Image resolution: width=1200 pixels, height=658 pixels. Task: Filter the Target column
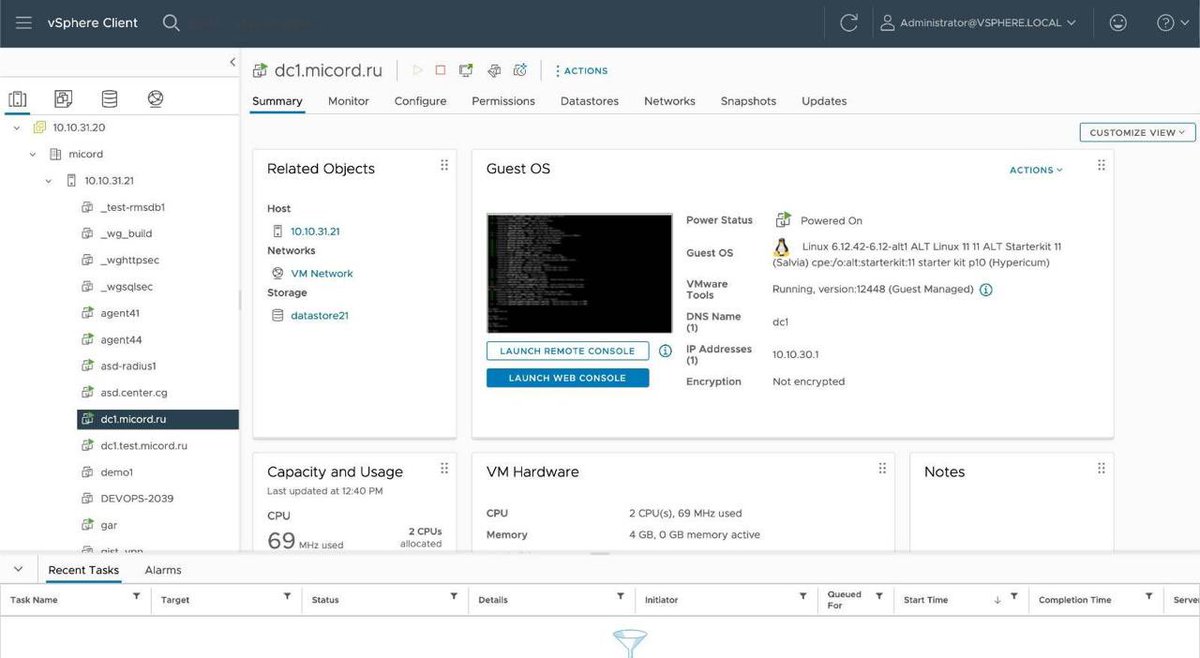(x=287, y=596)
